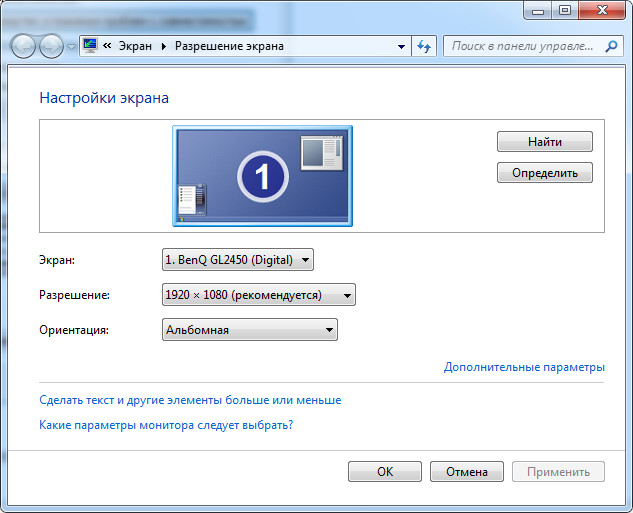Image resolution: width=633 pixels, height=513 pixels.
Task: Open the address bar history dropdown
Action: (x=401, y=46)
